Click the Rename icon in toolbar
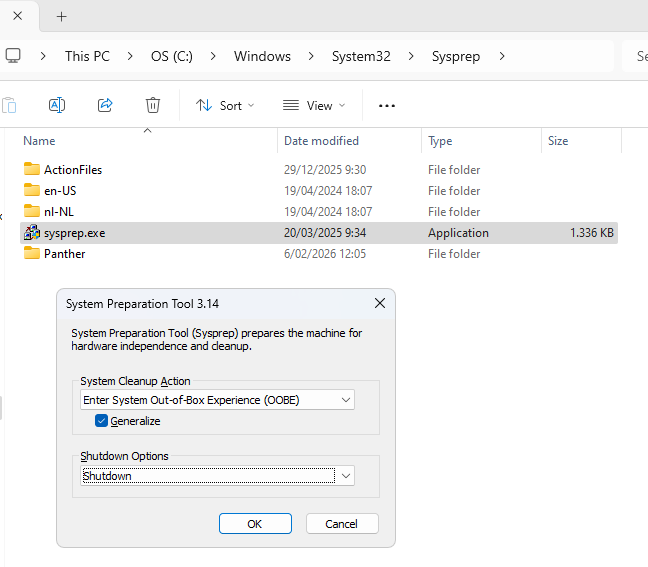Viewport: 648px width, 567px height. 57,105
